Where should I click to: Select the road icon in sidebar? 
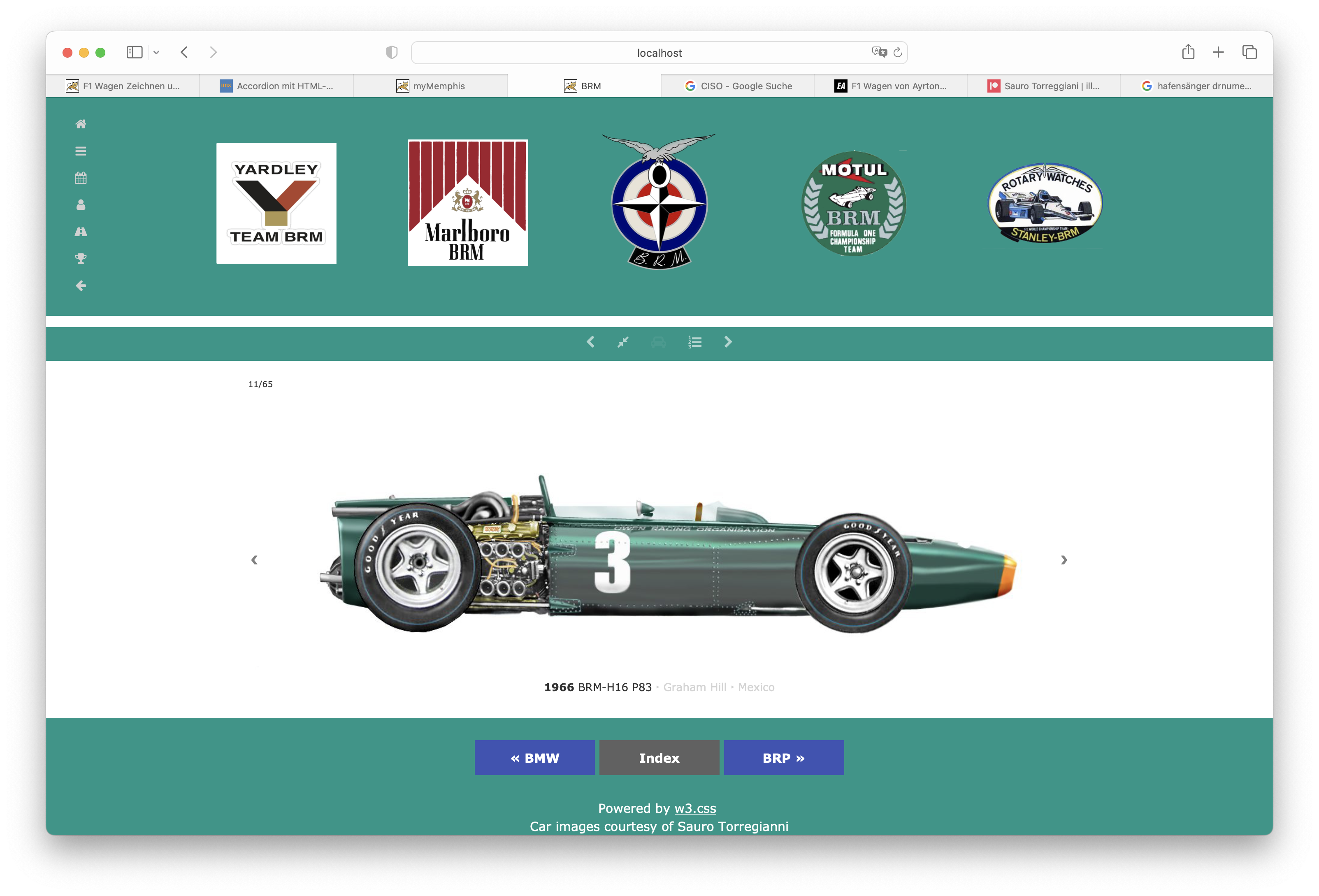pos(81,232)
